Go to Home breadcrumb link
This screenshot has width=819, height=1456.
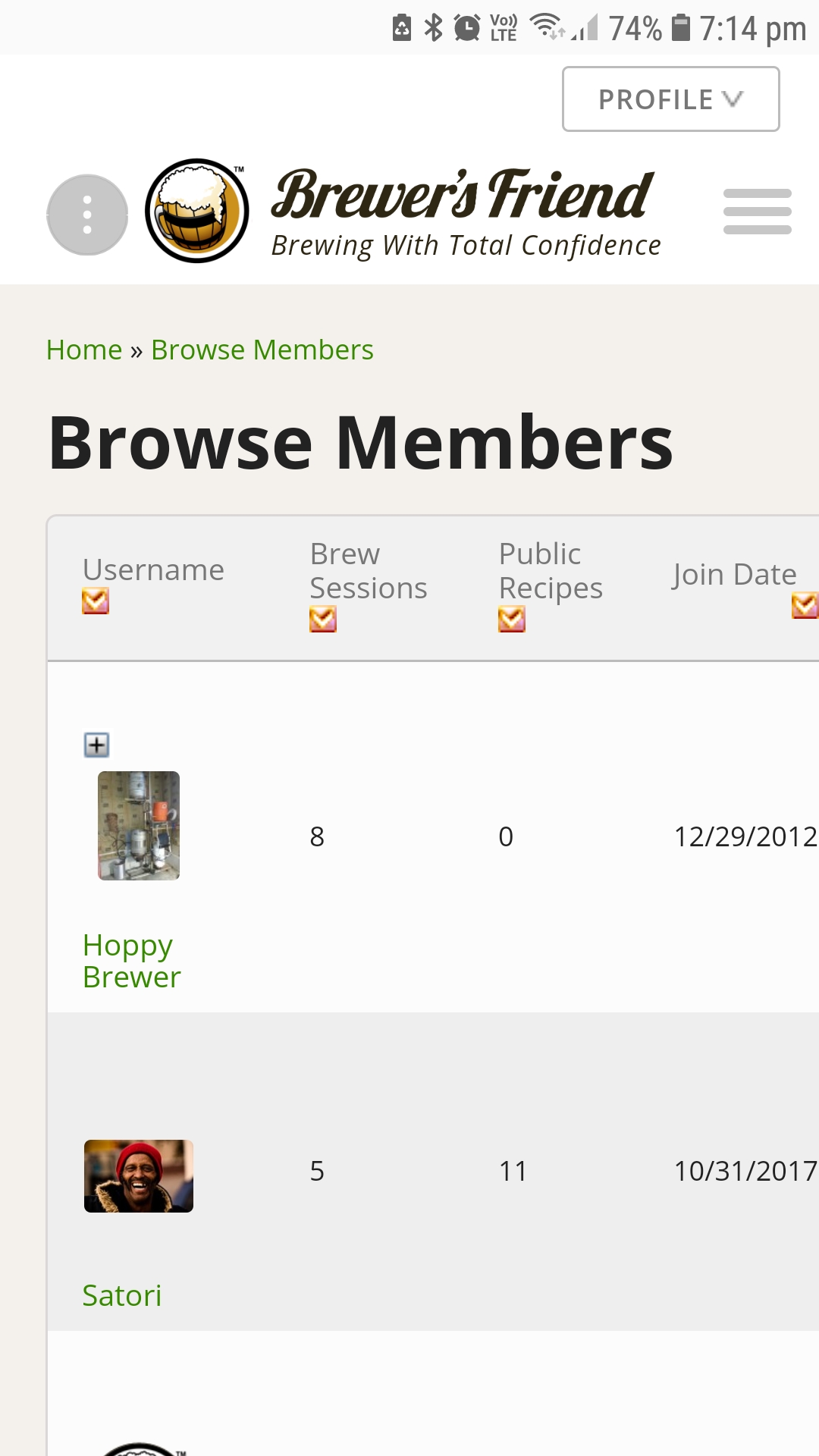[x=84, y=350]
